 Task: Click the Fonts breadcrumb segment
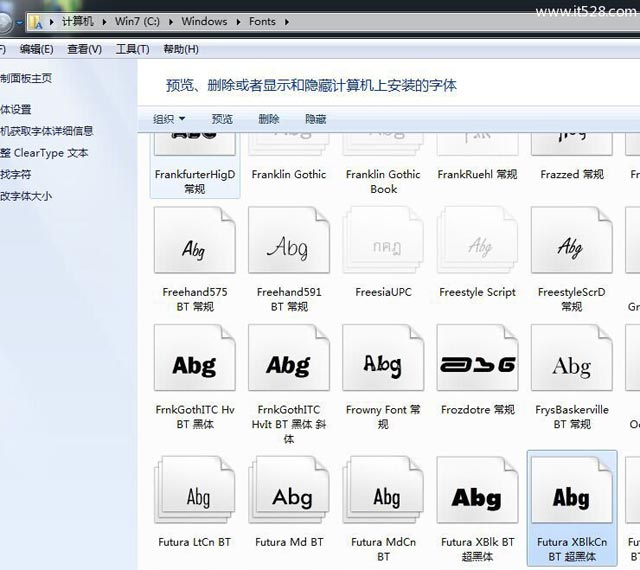[x=262, y=22]
